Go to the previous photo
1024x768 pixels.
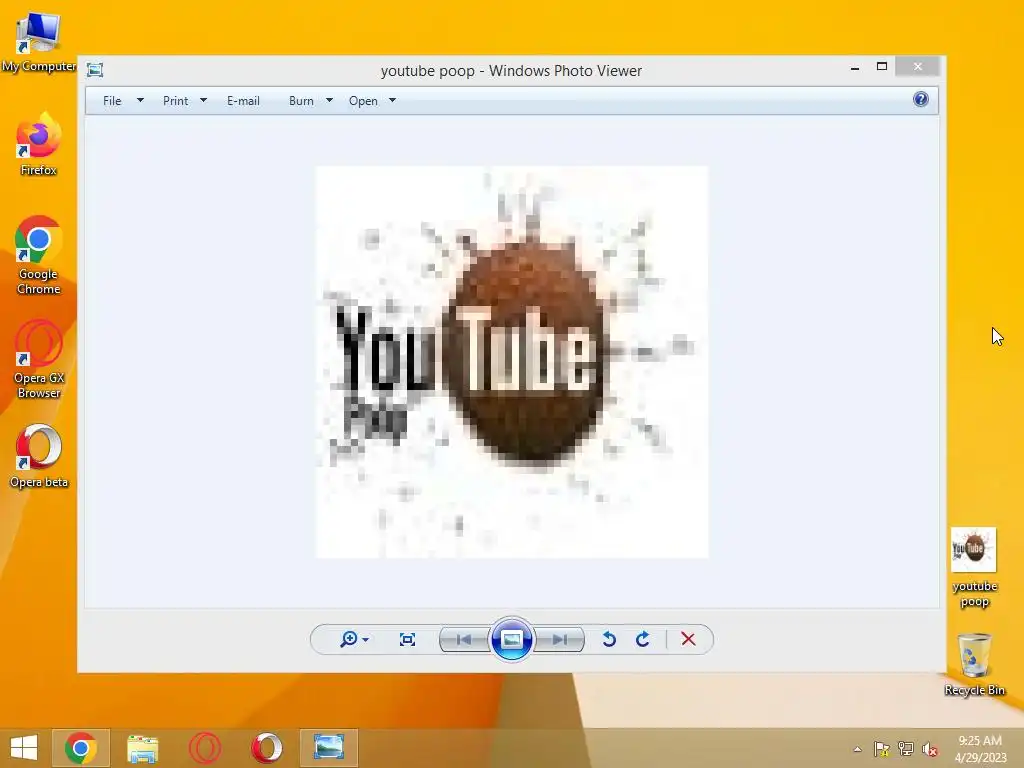coord(464,639)
